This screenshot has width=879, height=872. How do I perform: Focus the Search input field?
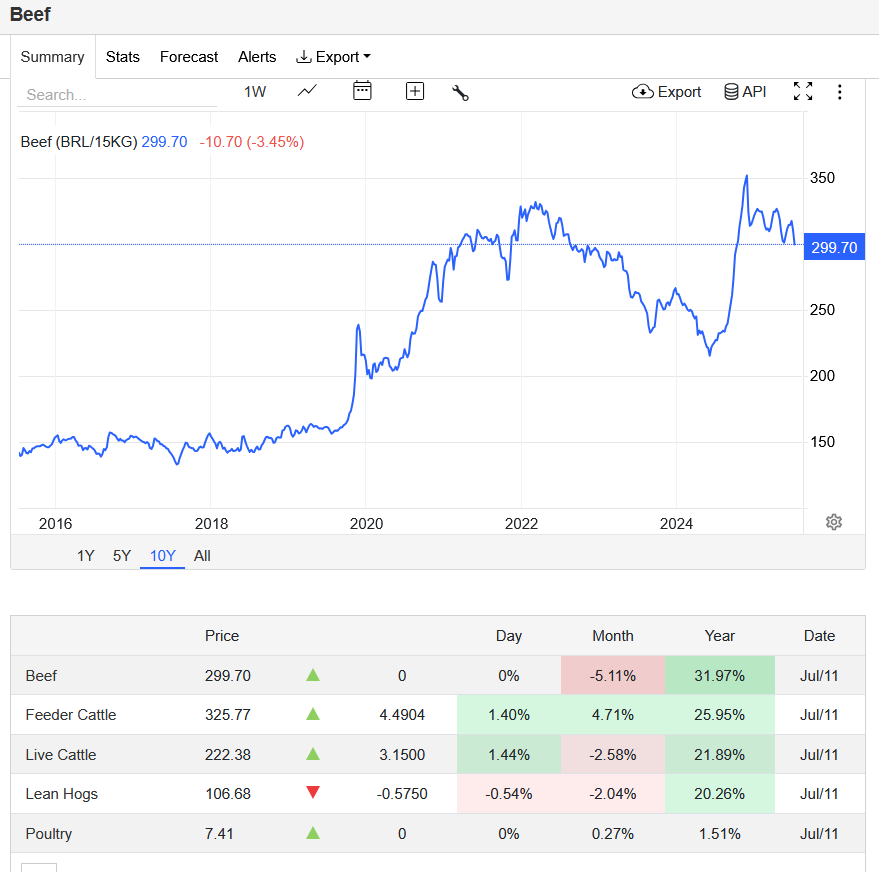pos(117,95)
